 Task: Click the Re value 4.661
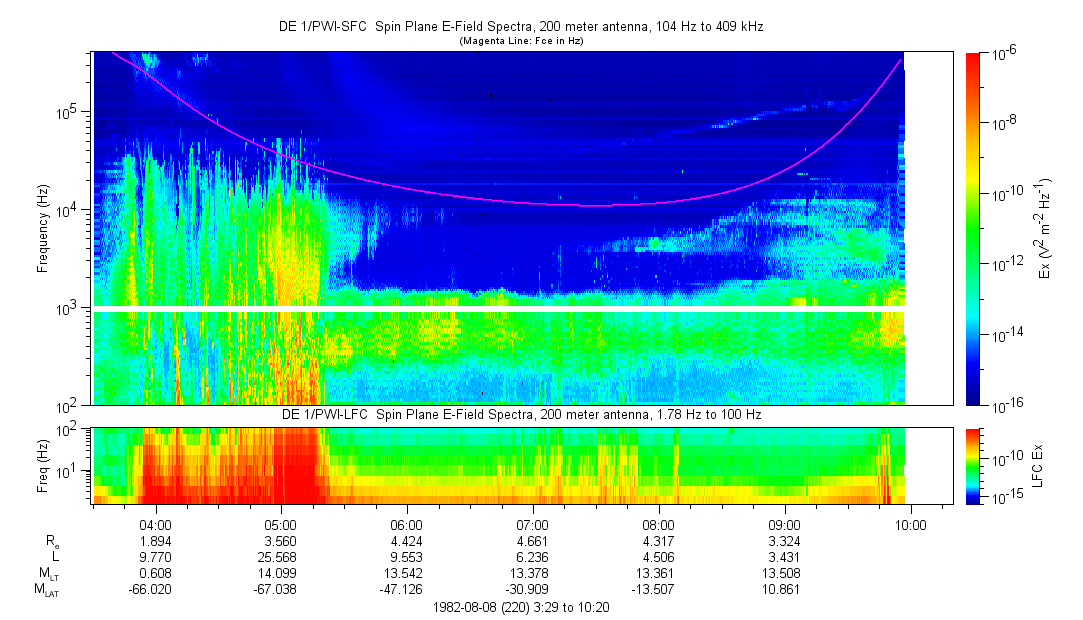(x=533, y=541)
